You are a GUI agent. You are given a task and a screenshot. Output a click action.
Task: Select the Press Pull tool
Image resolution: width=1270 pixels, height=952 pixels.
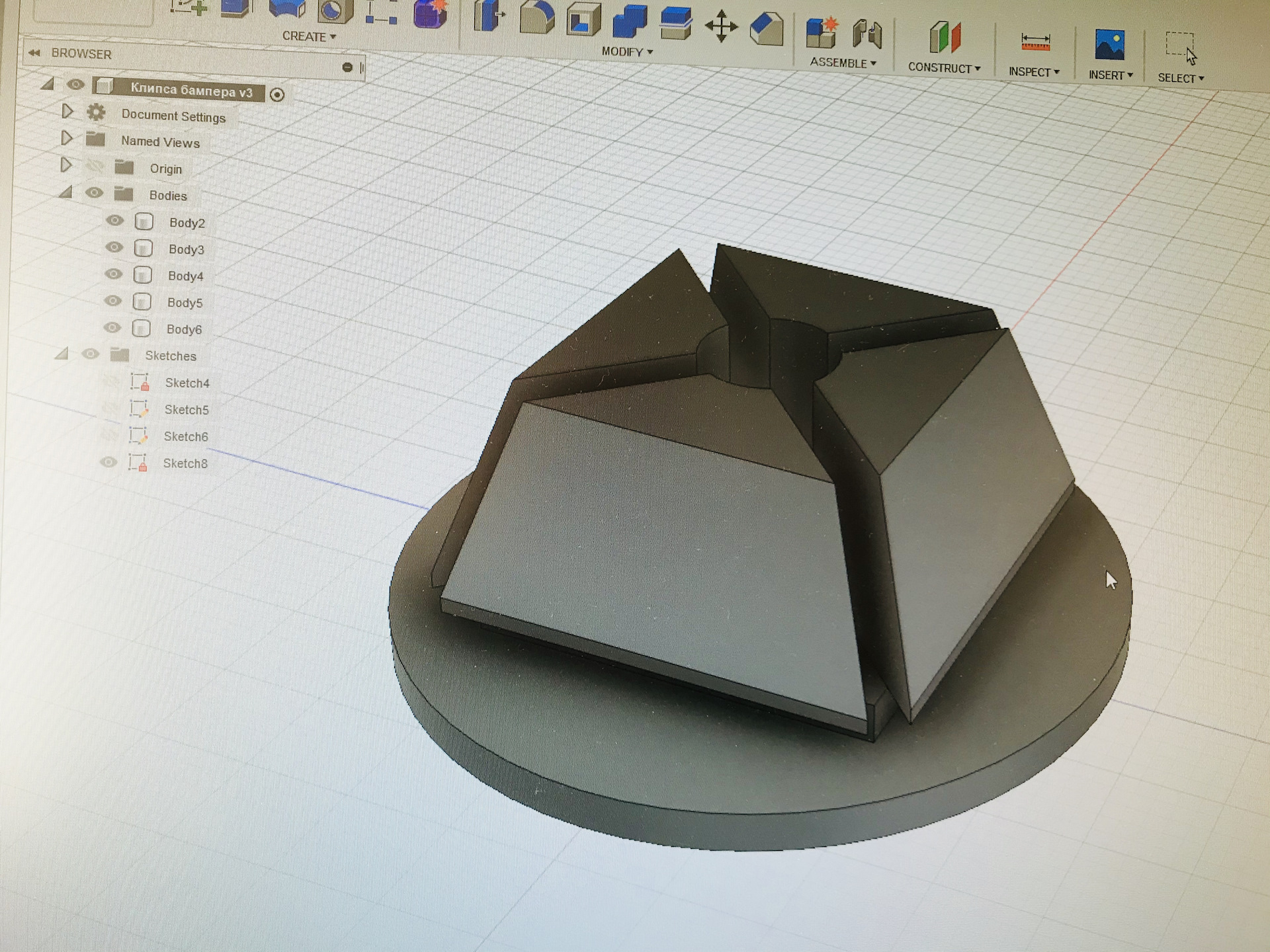tap(489, 16)
